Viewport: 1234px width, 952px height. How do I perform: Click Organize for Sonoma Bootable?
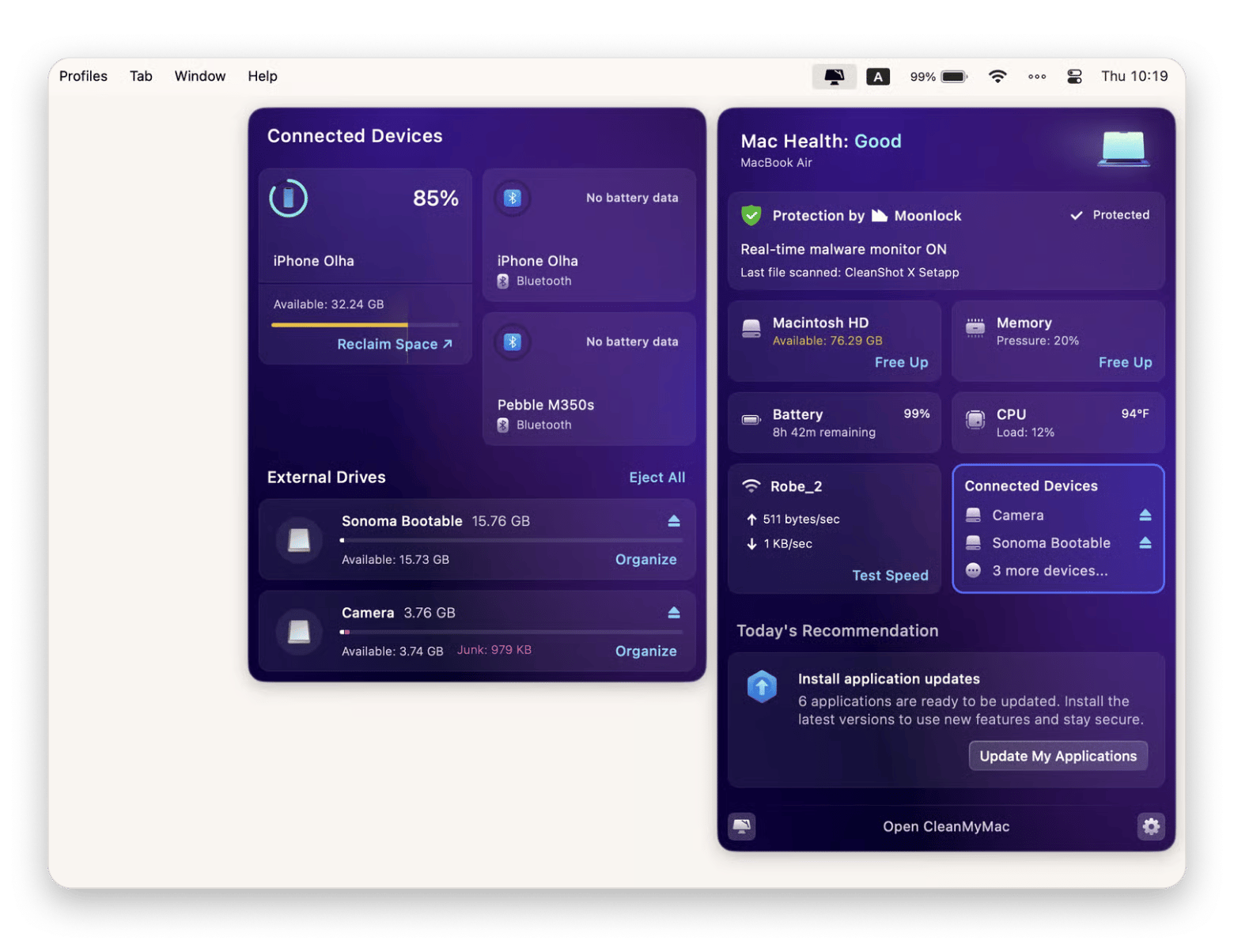(646, 560)
